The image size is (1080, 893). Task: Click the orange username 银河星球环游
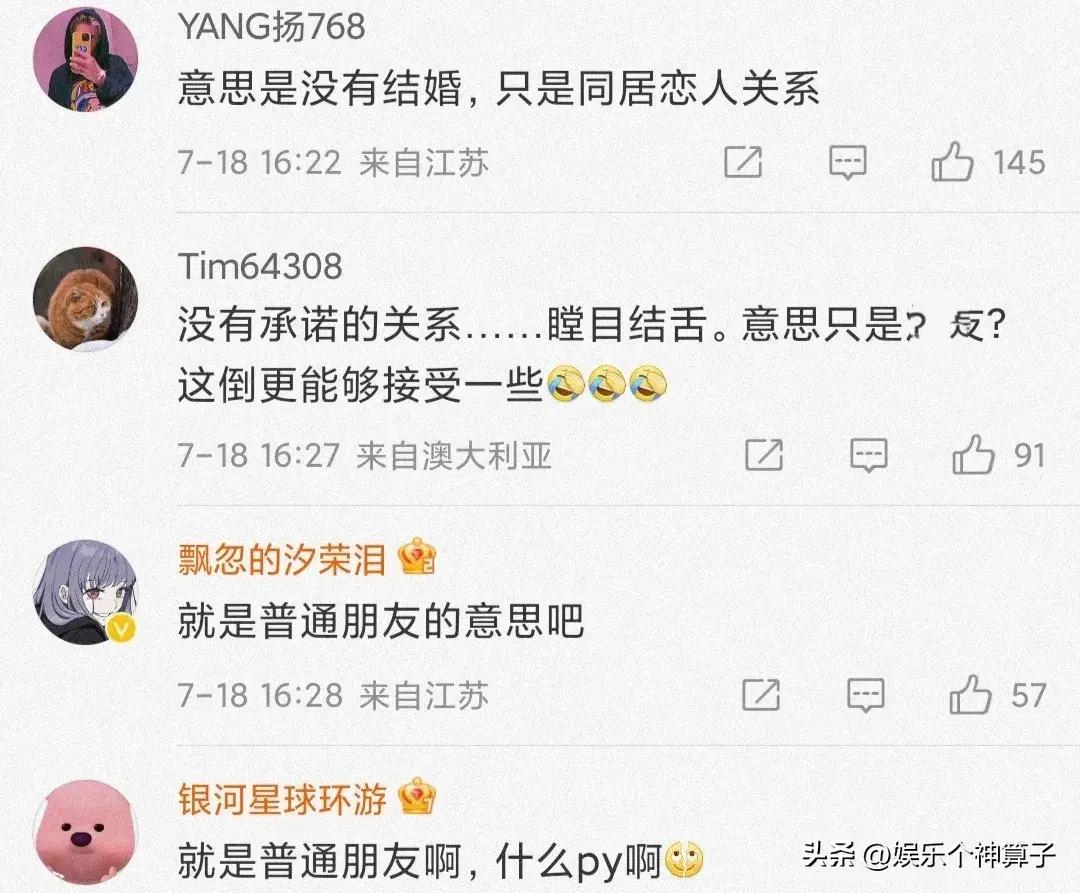tap(282, 799)
